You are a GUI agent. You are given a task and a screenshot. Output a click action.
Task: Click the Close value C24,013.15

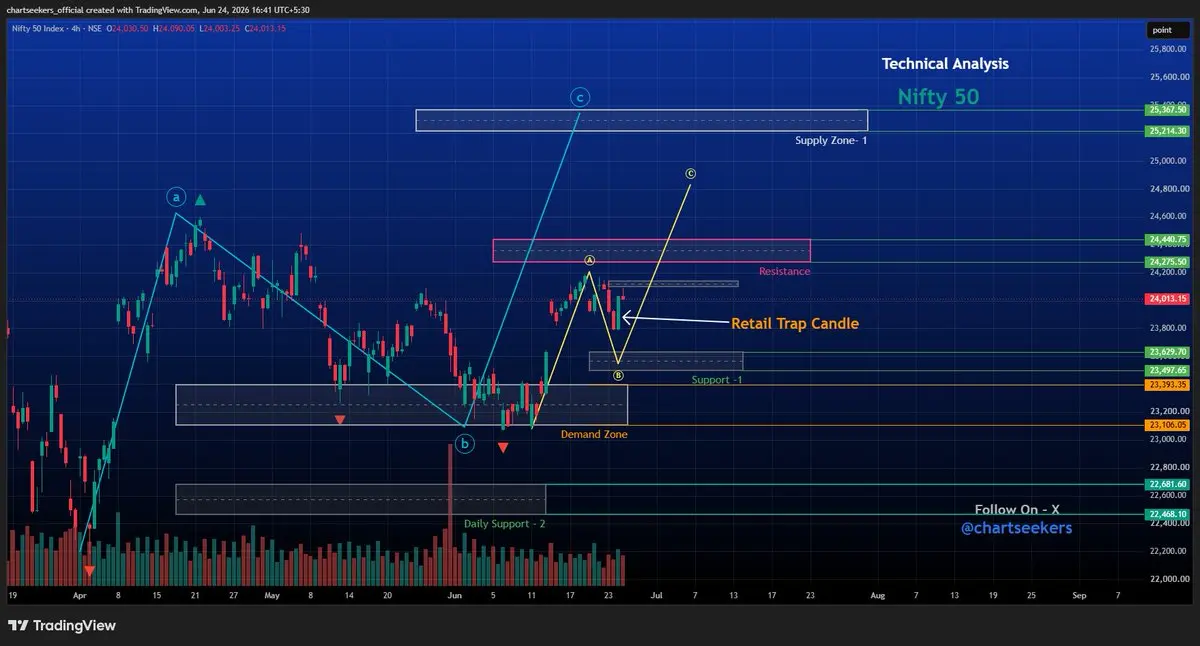tap(267, 28)
